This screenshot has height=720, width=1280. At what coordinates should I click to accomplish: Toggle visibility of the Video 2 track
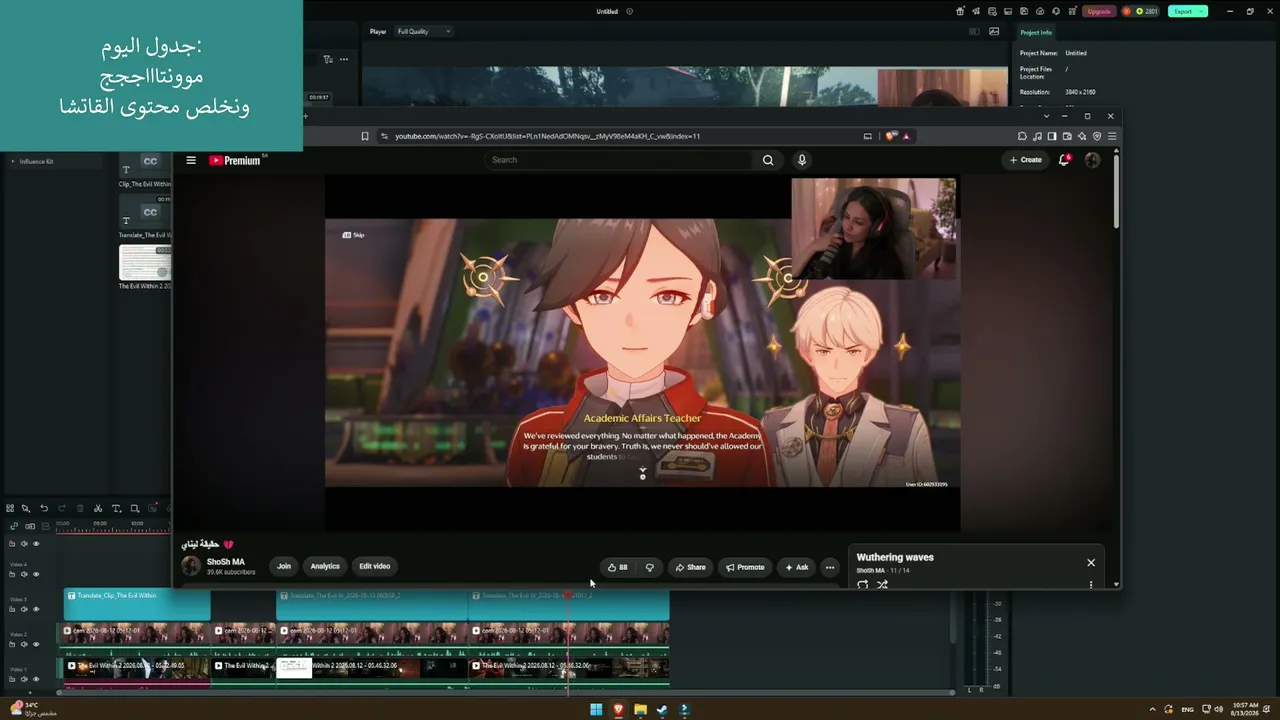(36, 644)
